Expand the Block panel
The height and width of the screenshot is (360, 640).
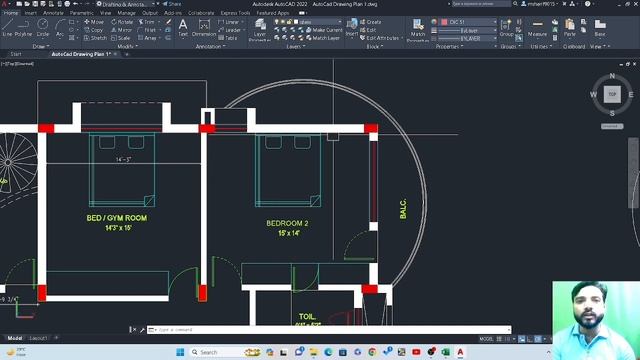click(x=375, y=47)
